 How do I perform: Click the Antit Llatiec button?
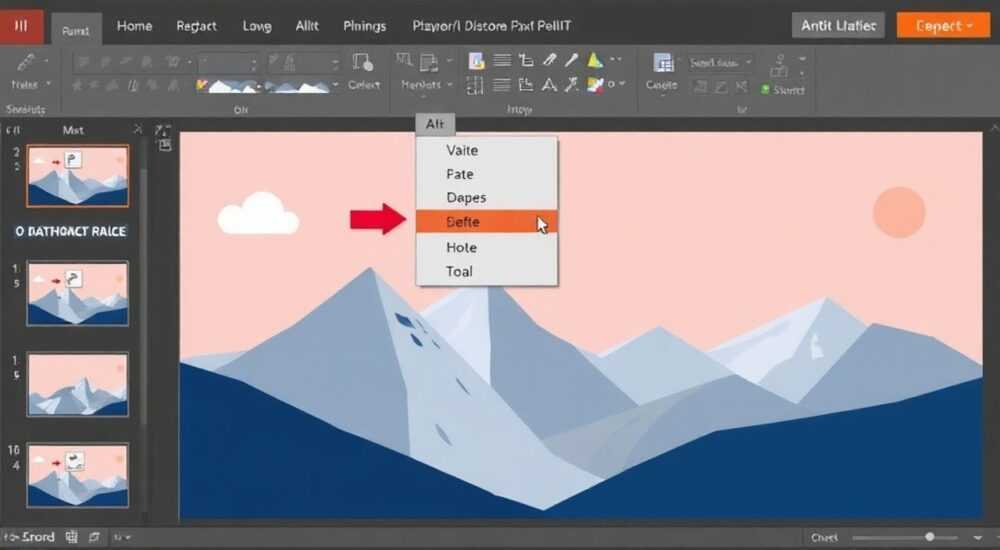[x=838, y=26]
